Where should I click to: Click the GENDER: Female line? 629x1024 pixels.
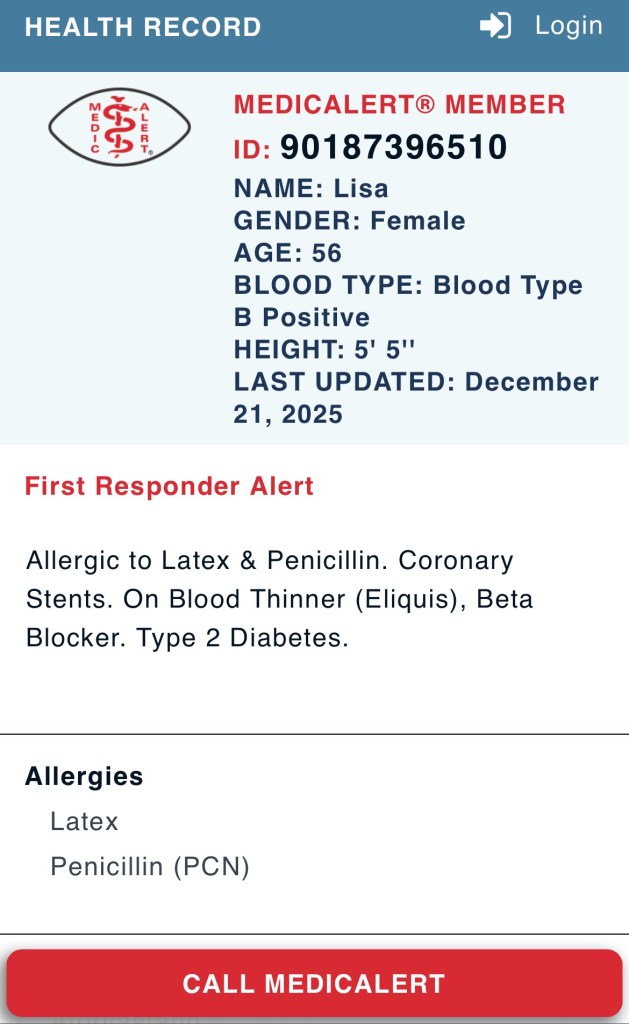click(x=349, y=221)
